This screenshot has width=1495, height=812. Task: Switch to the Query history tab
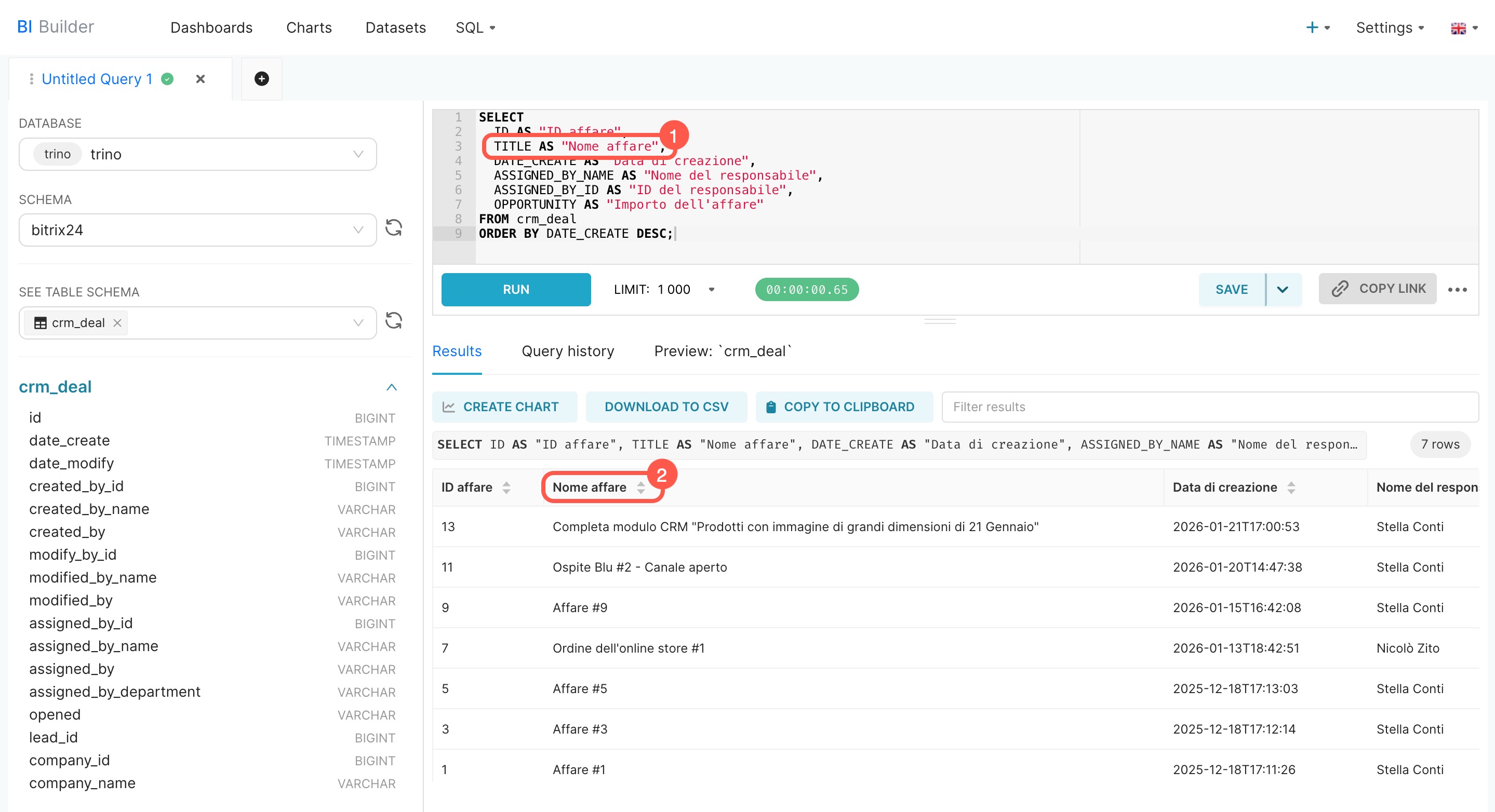tap(567, 351)
